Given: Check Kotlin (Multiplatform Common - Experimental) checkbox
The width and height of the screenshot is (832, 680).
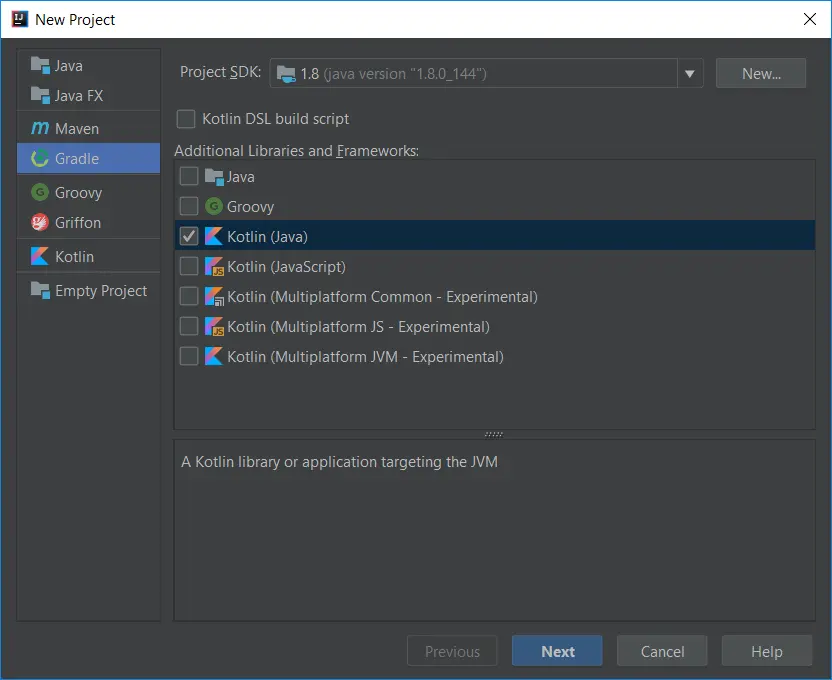Looking at the screenshot, I should point(189,296).
